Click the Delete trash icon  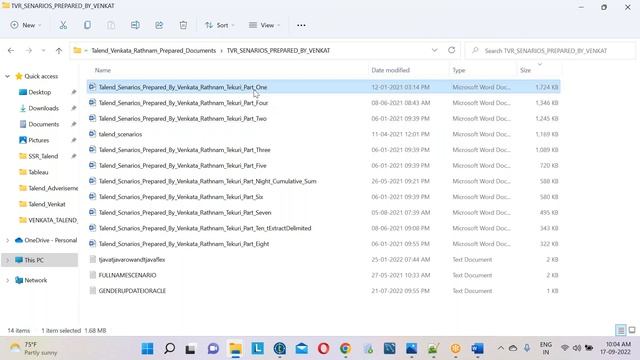coord(183,25)
